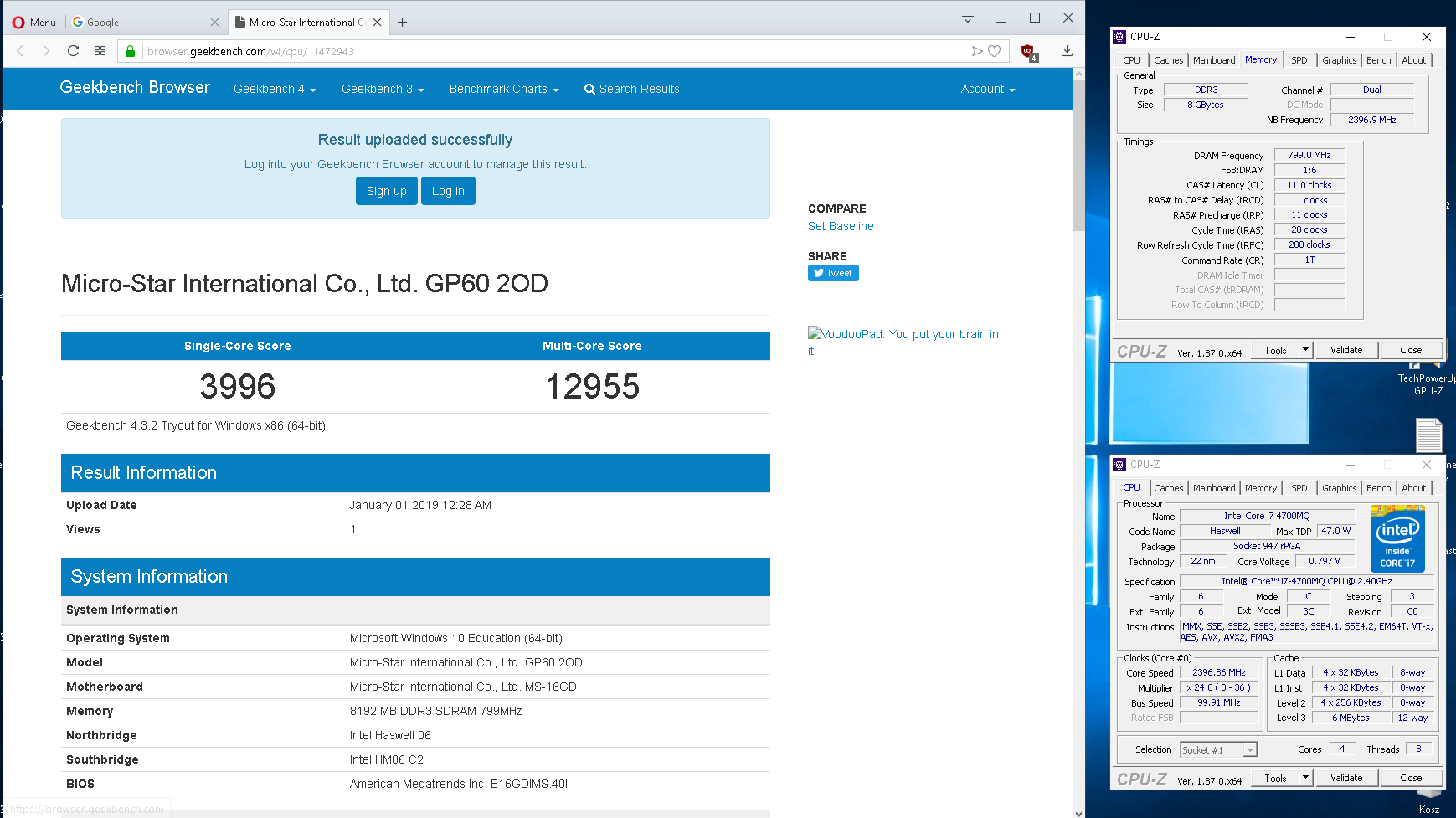Viewport: 1456px width, 818px height.
Task: Close the Micro-Star International tab
Action: tap(377, 22)
